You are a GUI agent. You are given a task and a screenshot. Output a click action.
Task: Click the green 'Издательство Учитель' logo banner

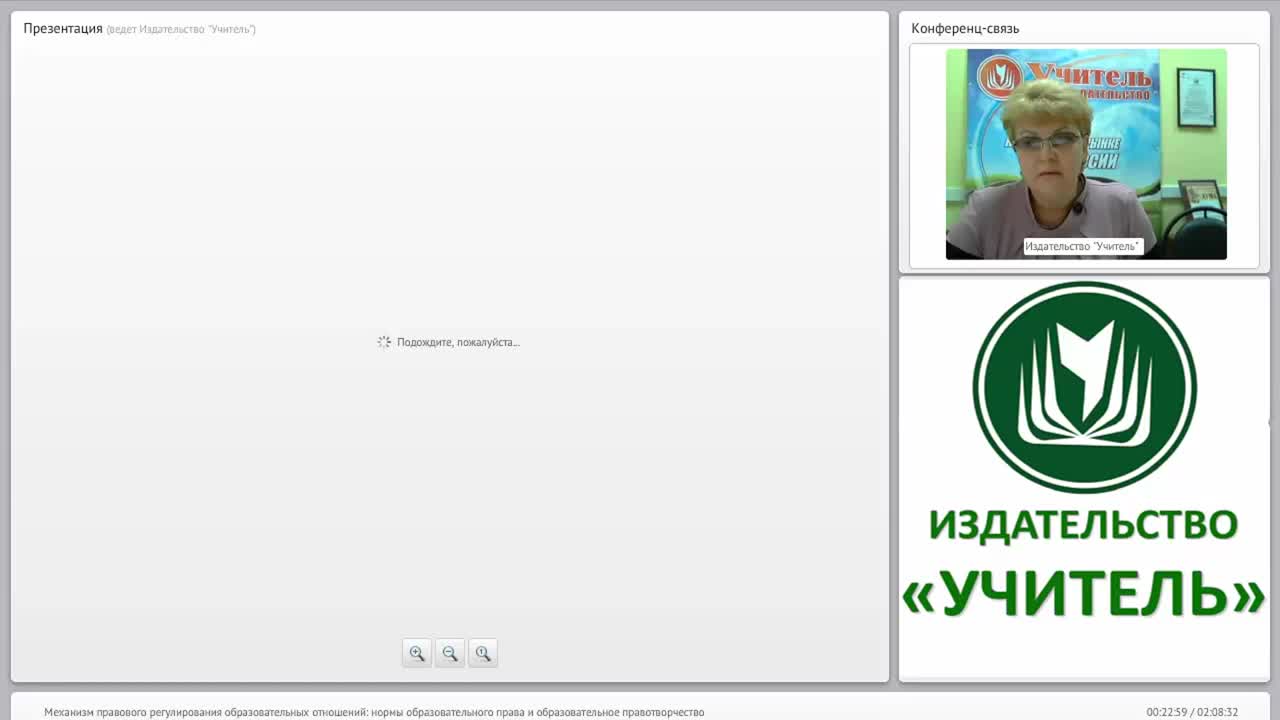[1084, 450]
